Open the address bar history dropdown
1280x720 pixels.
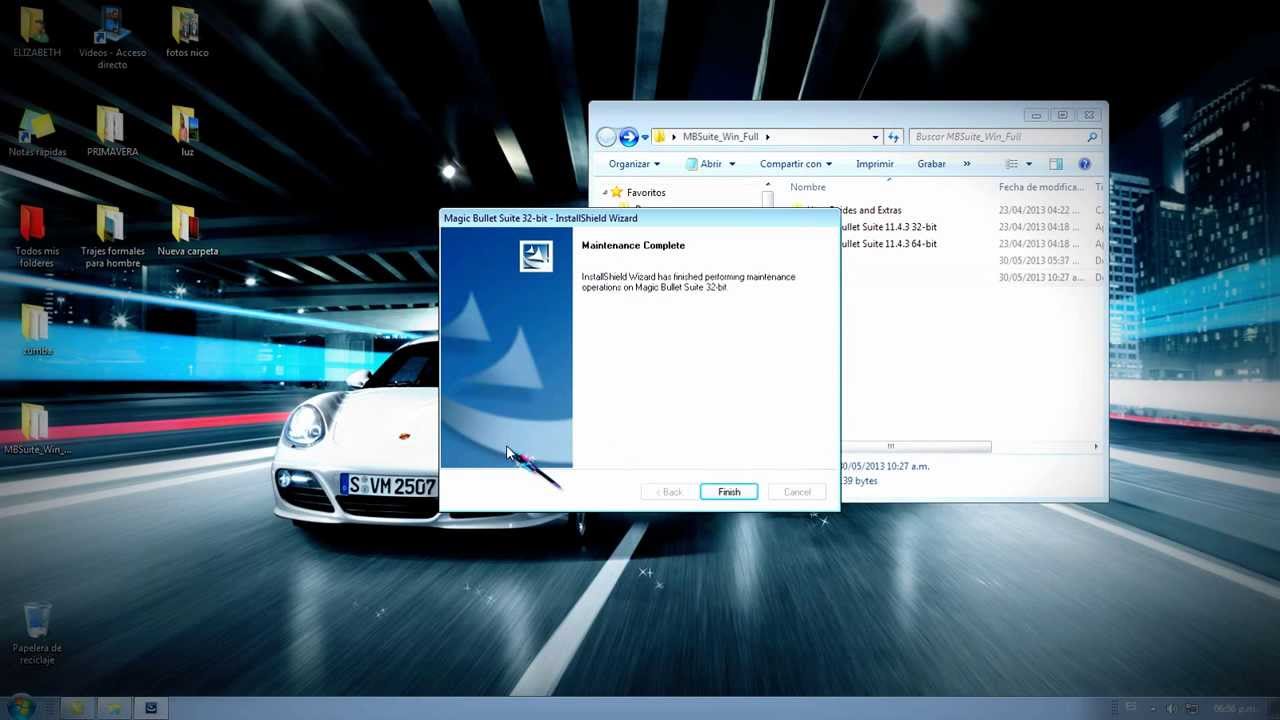click(x=875, y=137)
